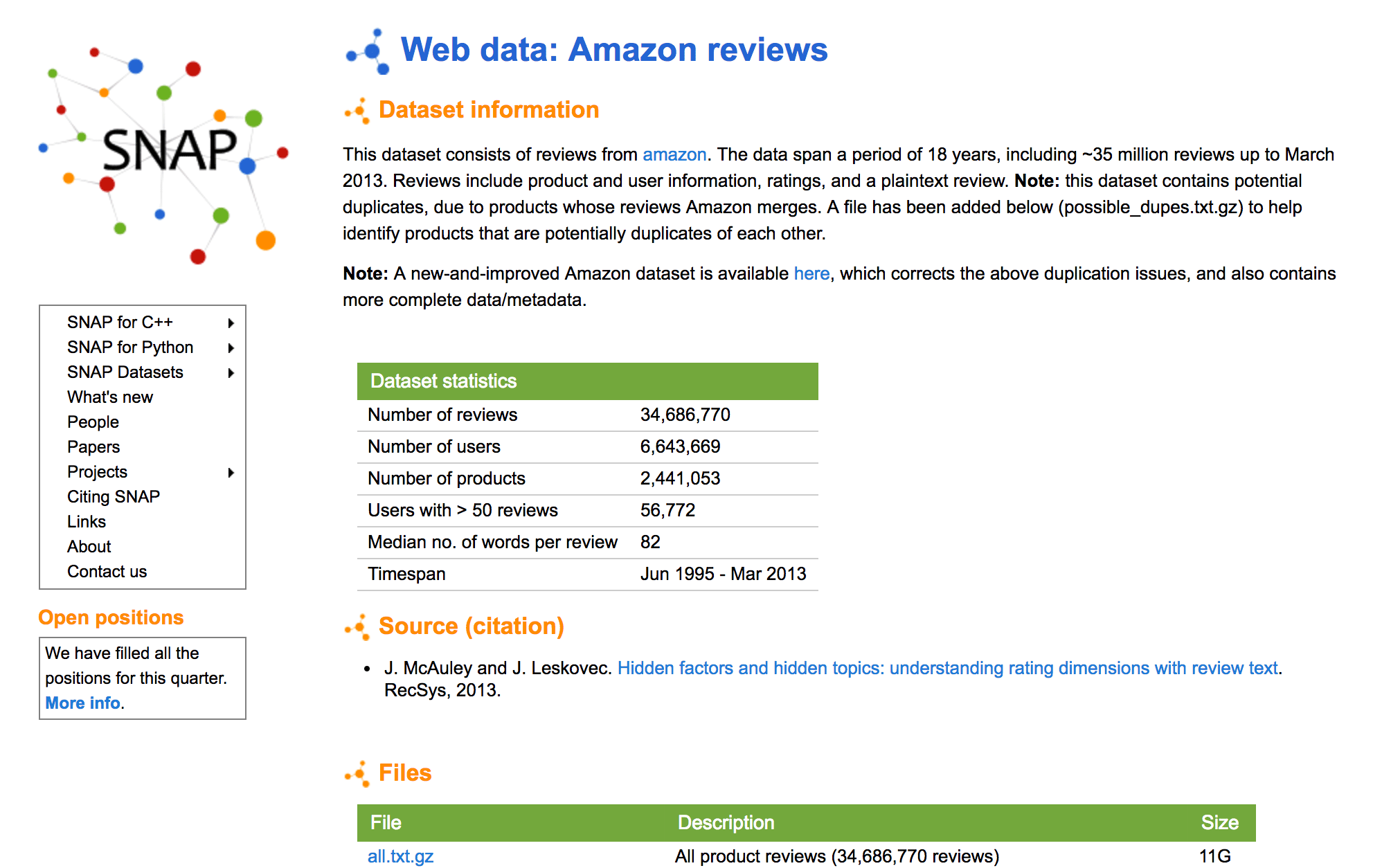The width and height of the screenshot is (1382, 868).
Task: Click the blue network icon beside page title
Action: tap(369, 51)
